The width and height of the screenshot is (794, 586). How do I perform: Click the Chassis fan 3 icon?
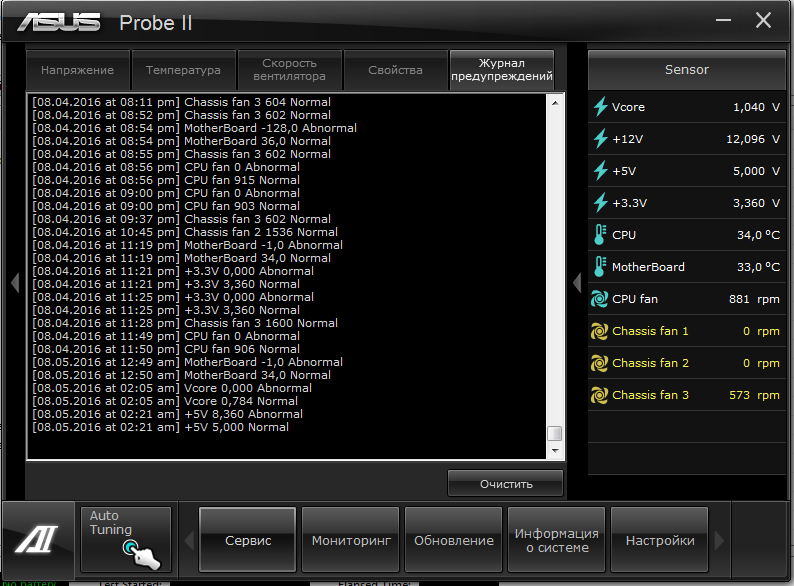(600, 395)
